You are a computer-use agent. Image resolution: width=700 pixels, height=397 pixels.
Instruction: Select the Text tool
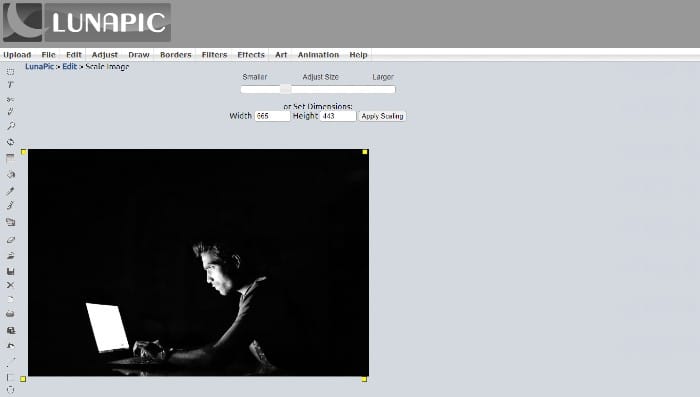click(x=10, y=85)
